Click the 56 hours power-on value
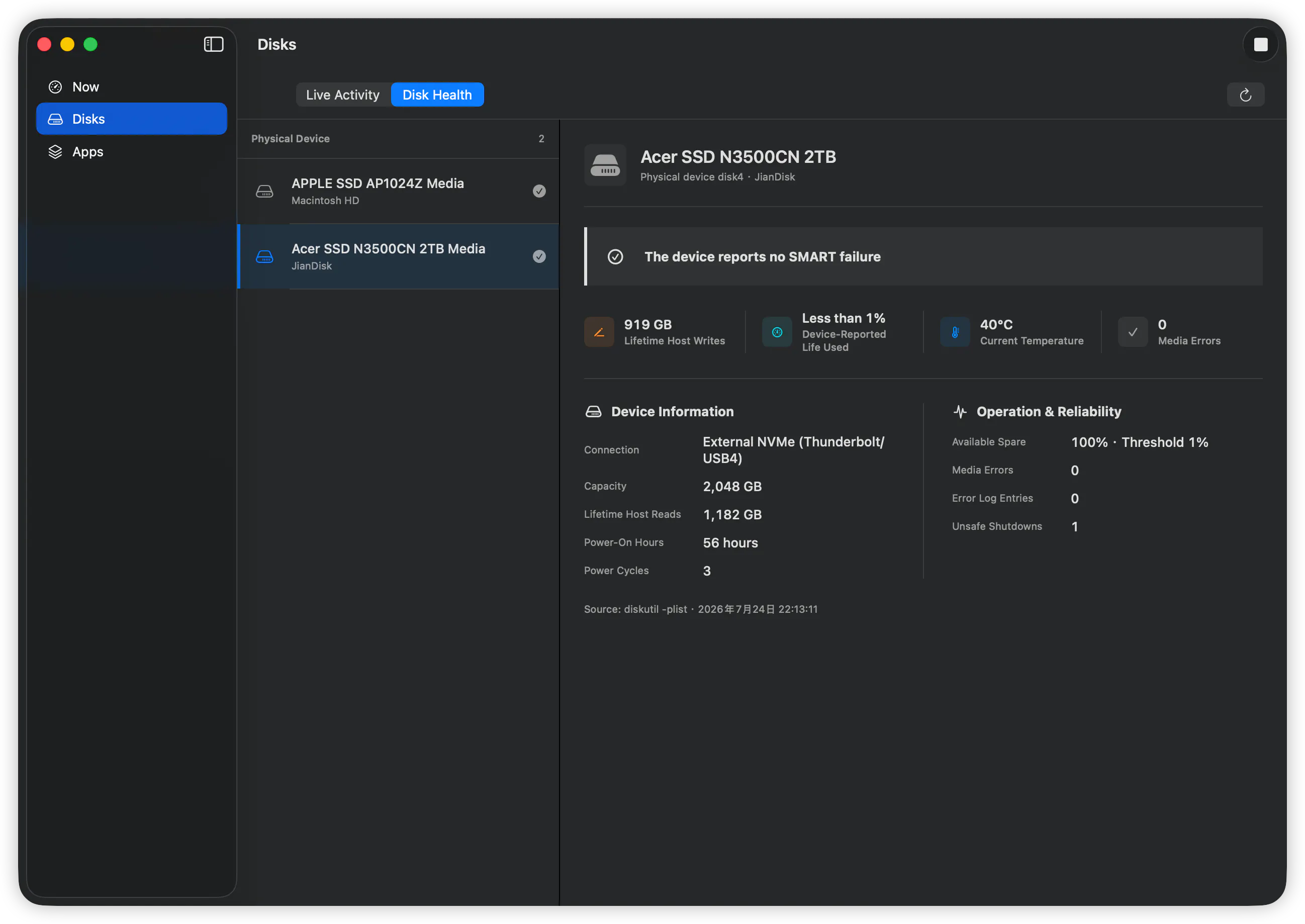 pos(730,543)
